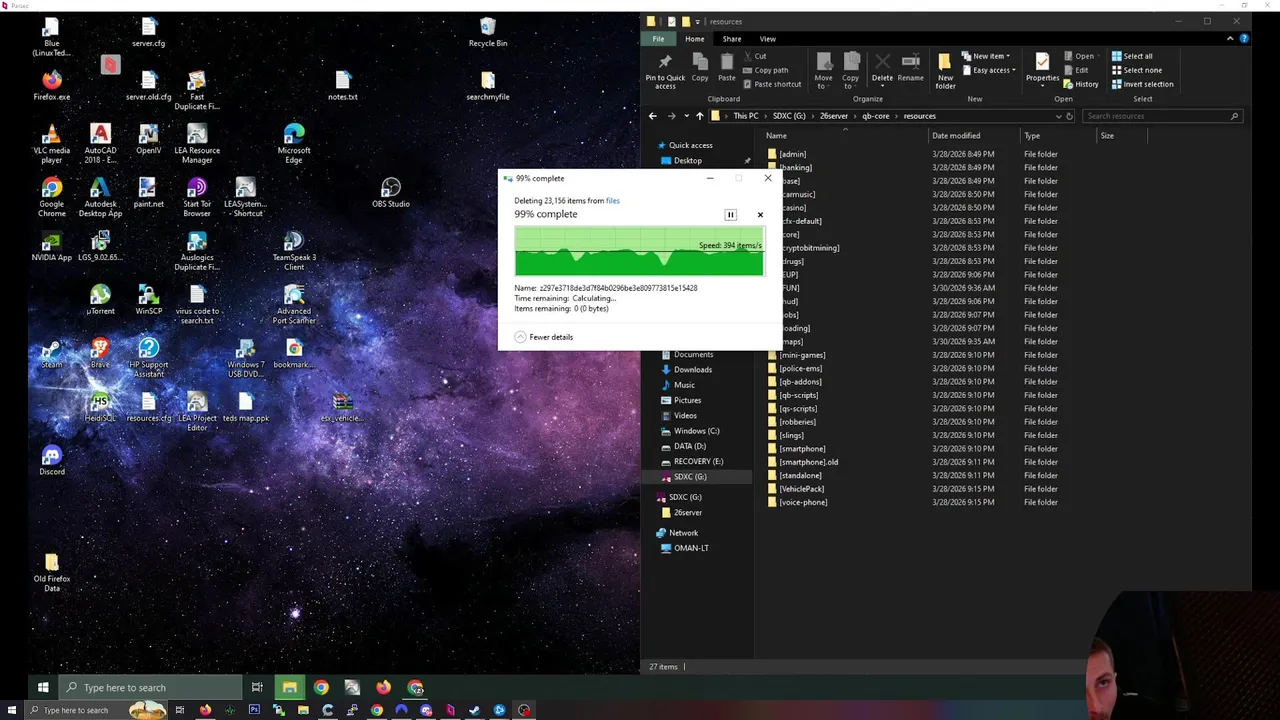Open the File ribbon tab
Viewport: 1280px width, 720px height.
(658, 39)
